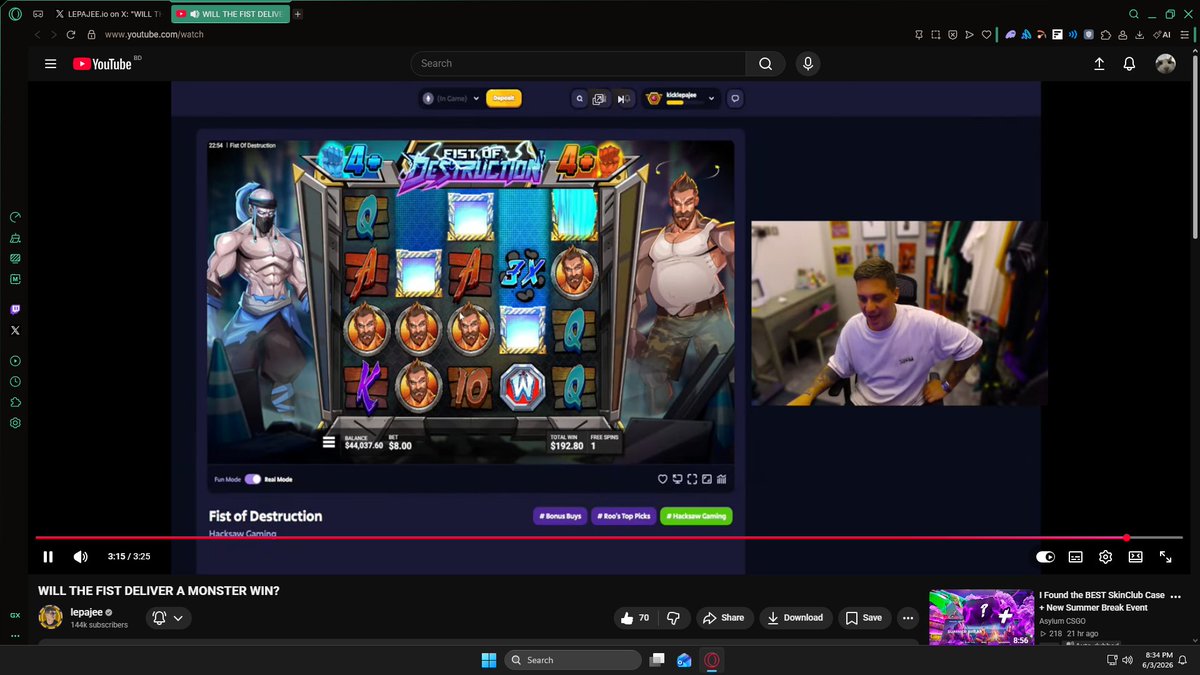Click the address bar URL
This screenshot has width=1200, height=675.
tap(154, 34)
